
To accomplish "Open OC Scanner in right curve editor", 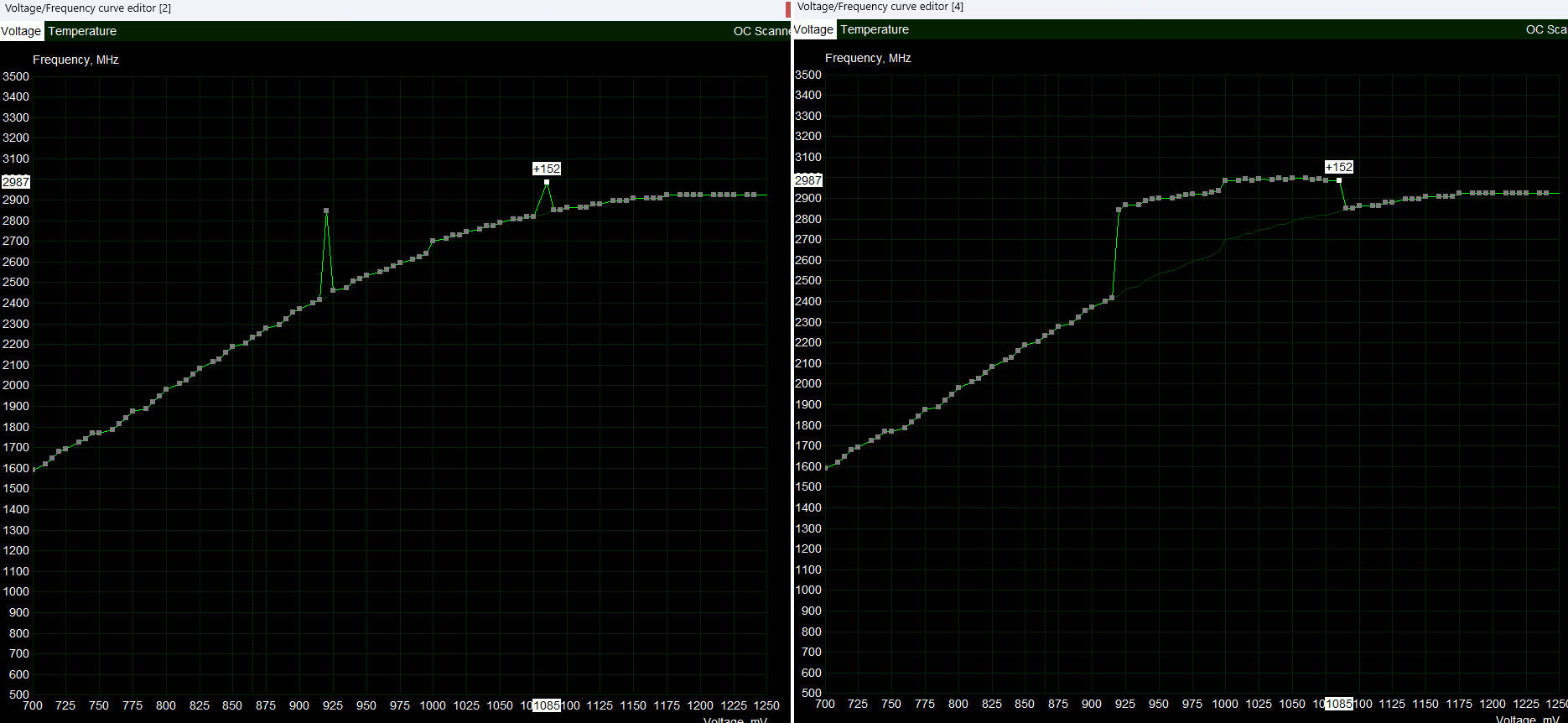I will pos(1545,29).
